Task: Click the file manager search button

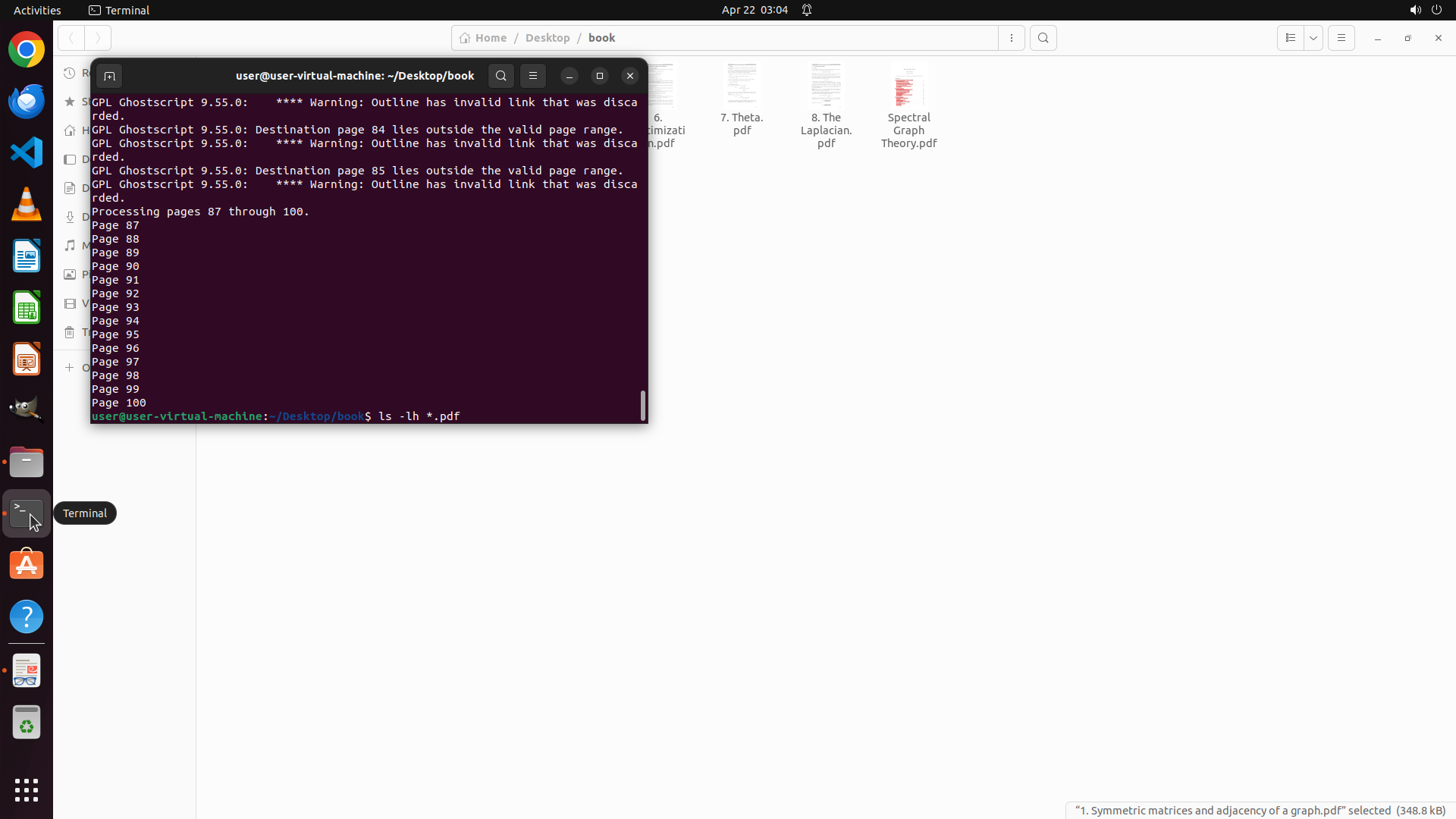Action: coord(1043,38)
